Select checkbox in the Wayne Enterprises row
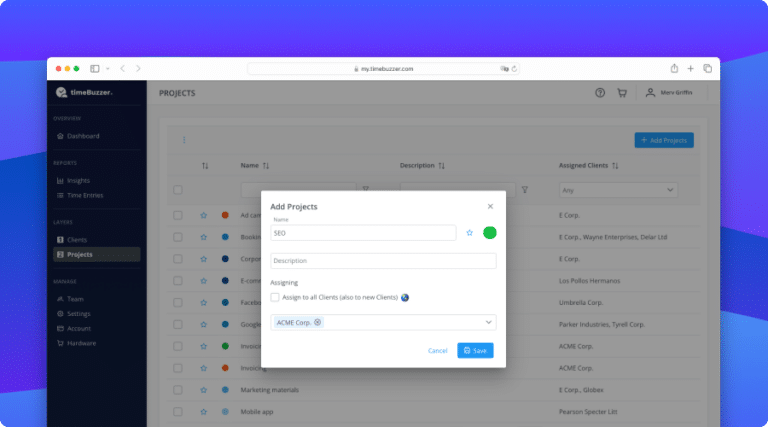 pyautogui.click(x=178, y=237)
